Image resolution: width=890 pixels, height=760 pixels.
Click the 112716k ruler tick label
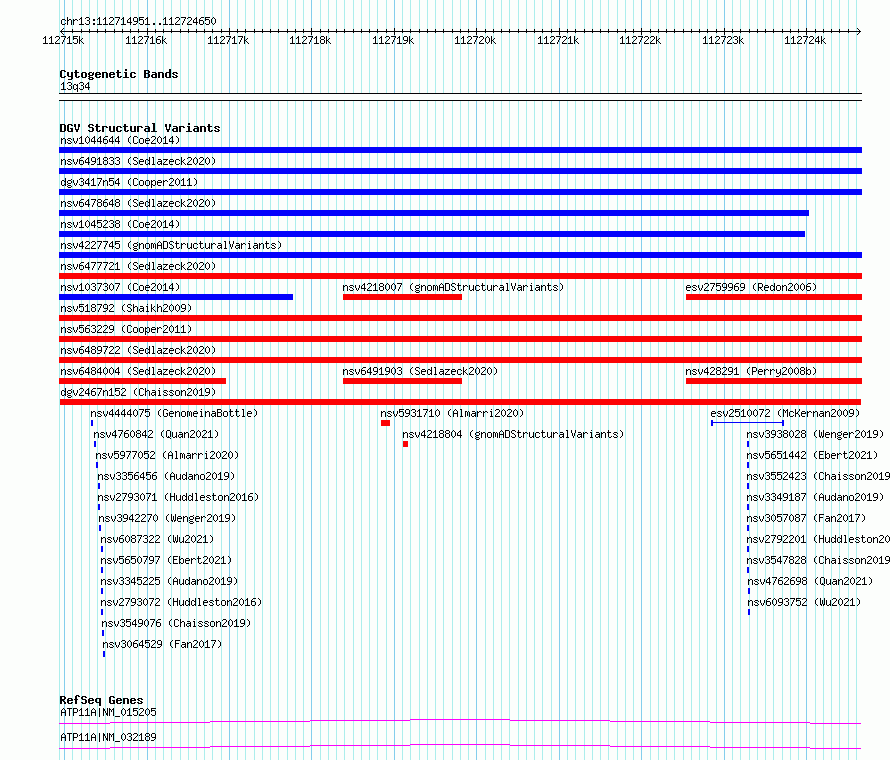146,40
